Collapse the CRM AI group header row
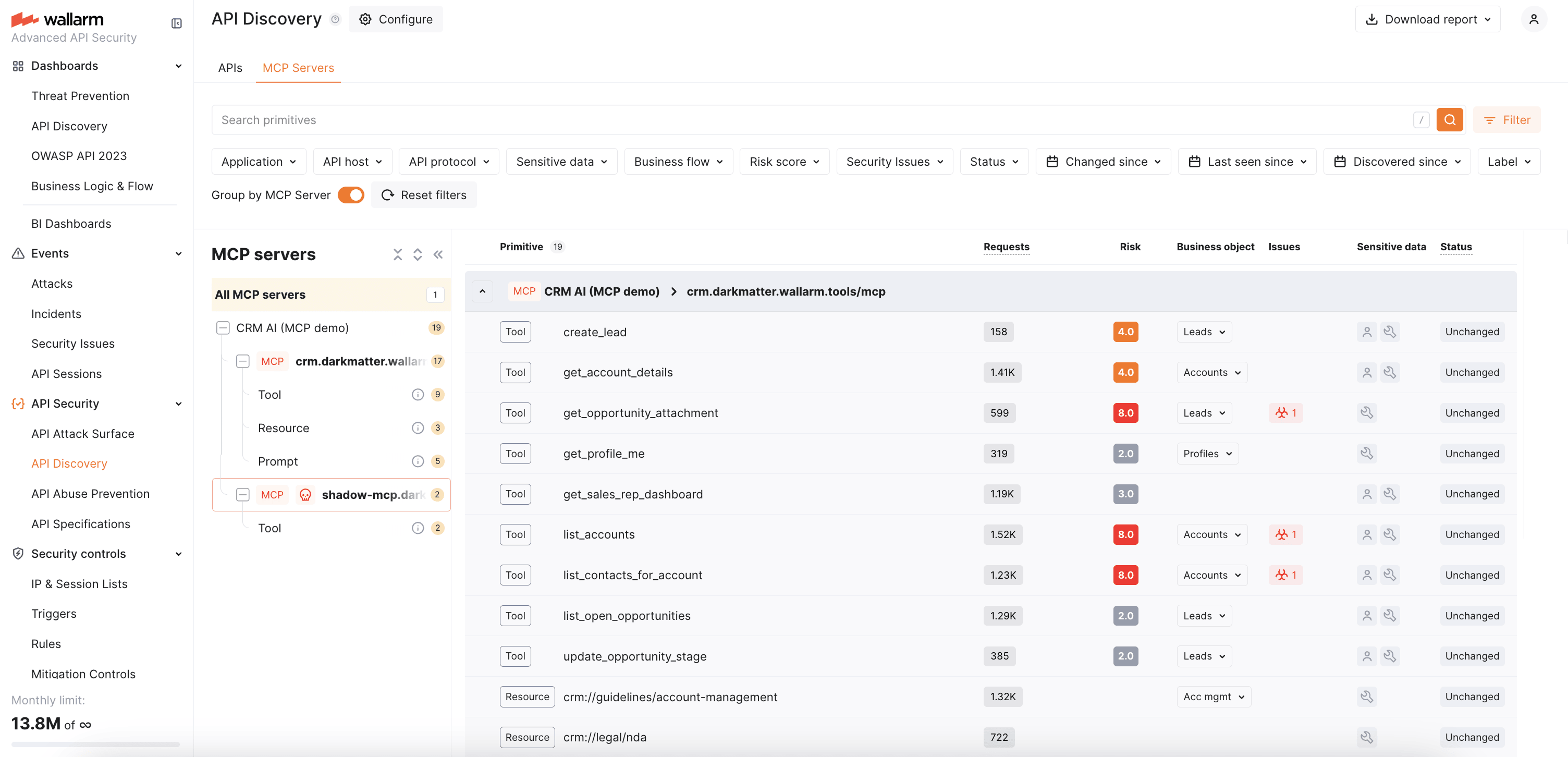This screenshot has width=1568, height=757. tap(482, 292)
